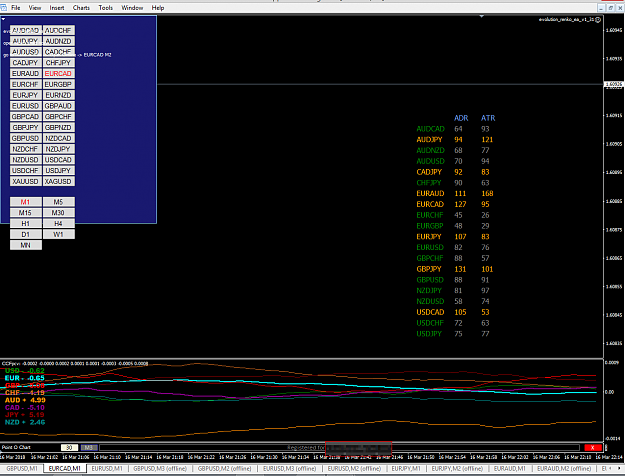The image size is (625, 476).
Task: Open the GBPUSD,M2 (offline) chart tab
Action: click(224, 469)
